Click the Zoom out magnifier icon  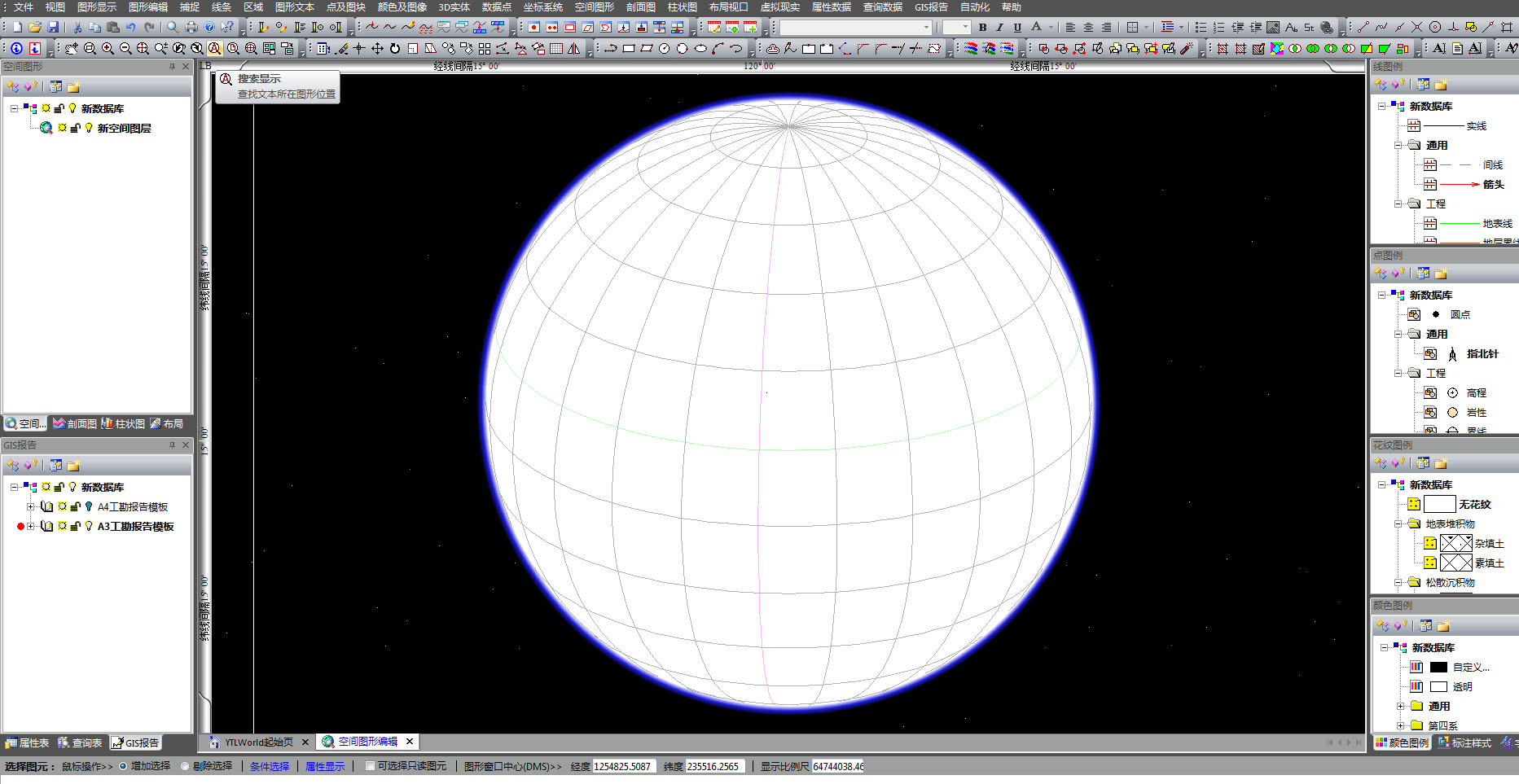click(x=125, y=49)
